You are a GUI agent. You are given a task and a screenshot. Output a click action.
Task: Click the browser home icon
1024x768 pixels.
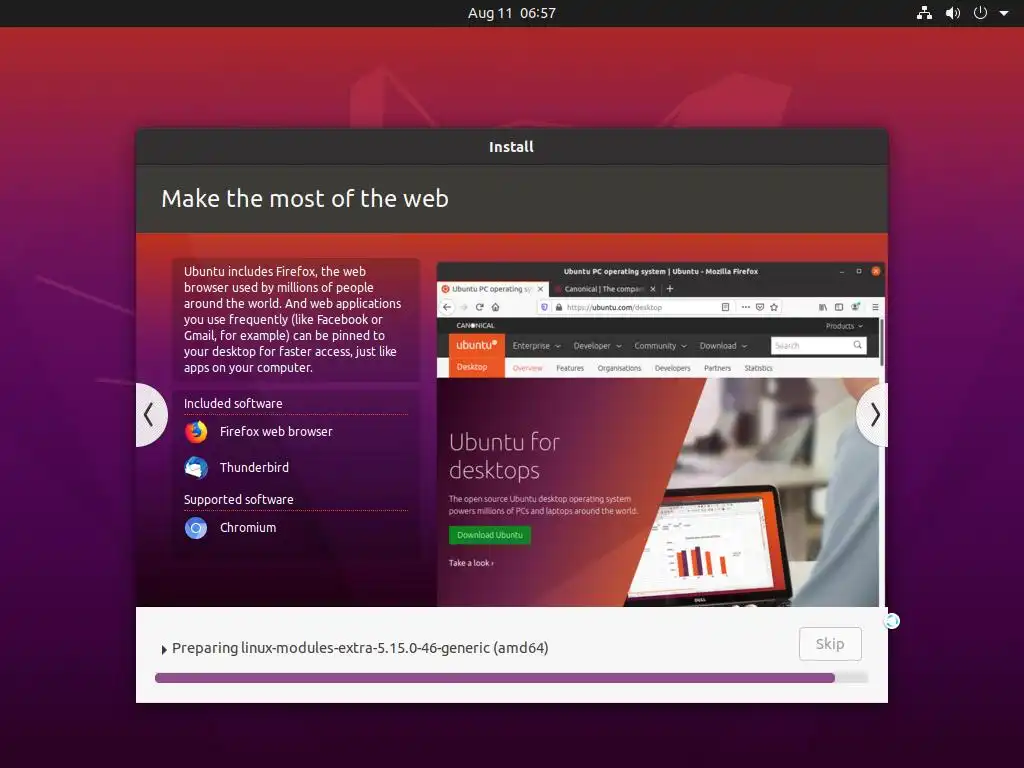(x=496, y=307)
